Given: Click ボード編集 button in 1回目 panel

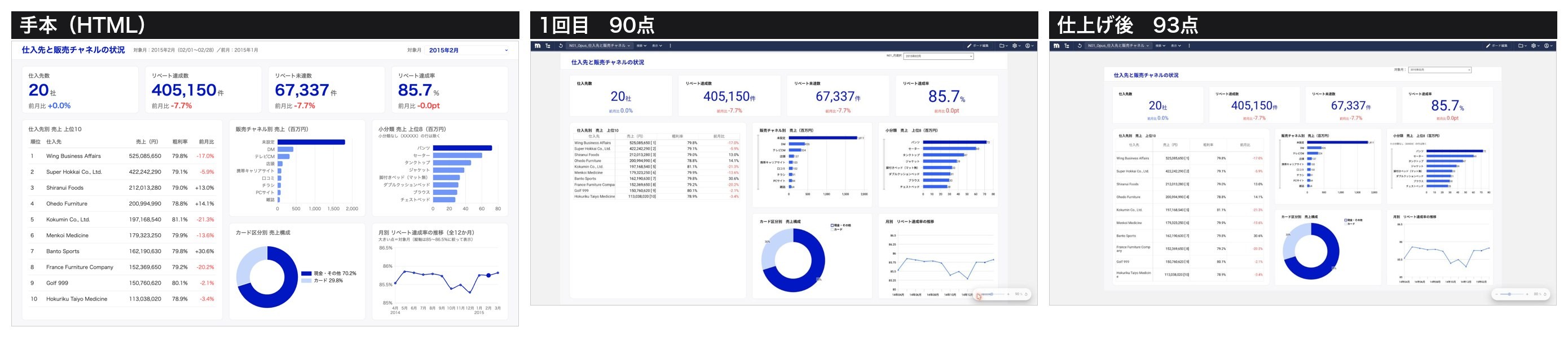Looking at the screenshot, I should pyautogui.click(x=977, y=46).
